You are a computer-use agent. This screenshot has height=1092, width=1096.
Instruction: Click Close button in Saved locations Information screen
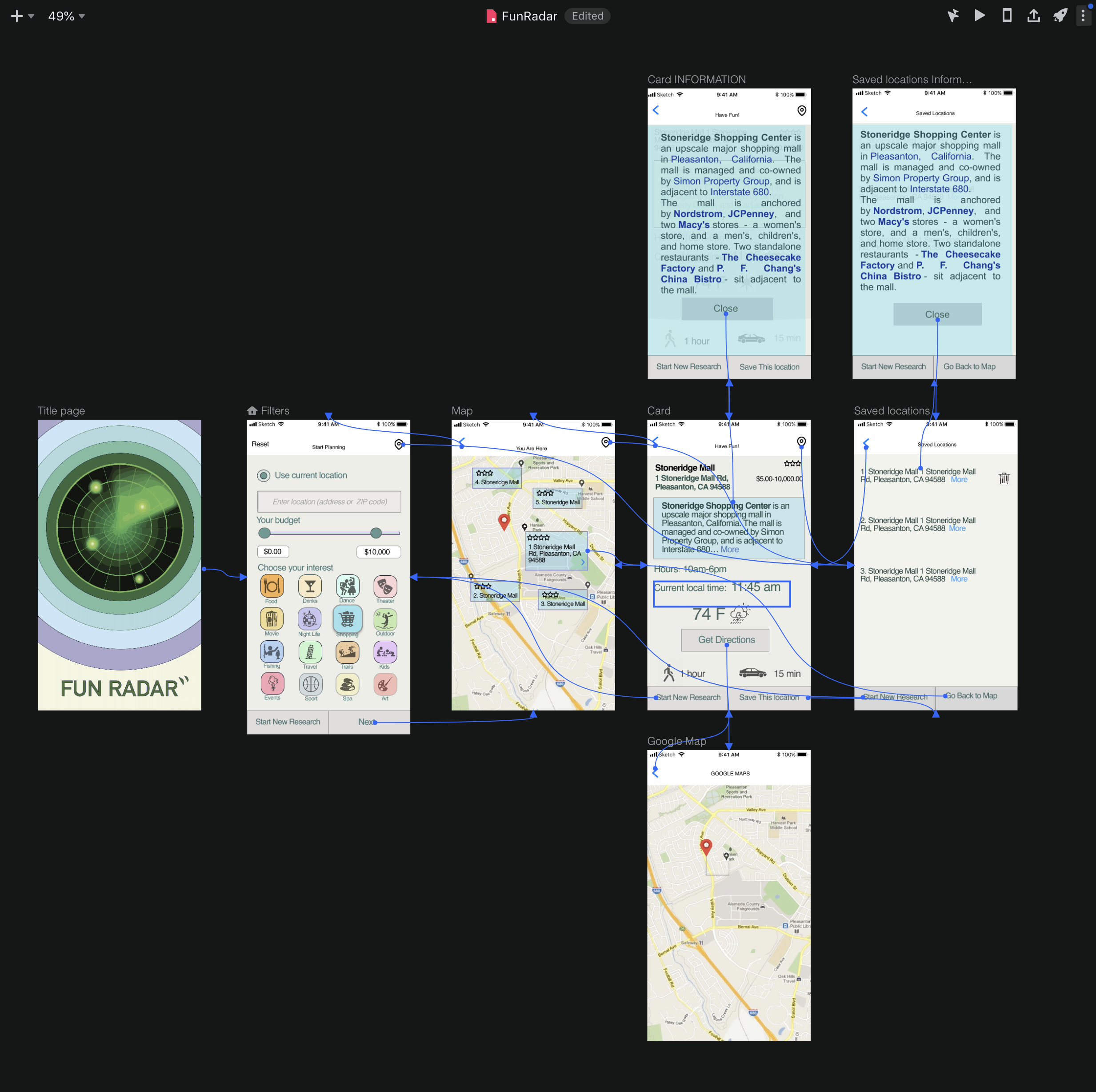coord(937,314)
